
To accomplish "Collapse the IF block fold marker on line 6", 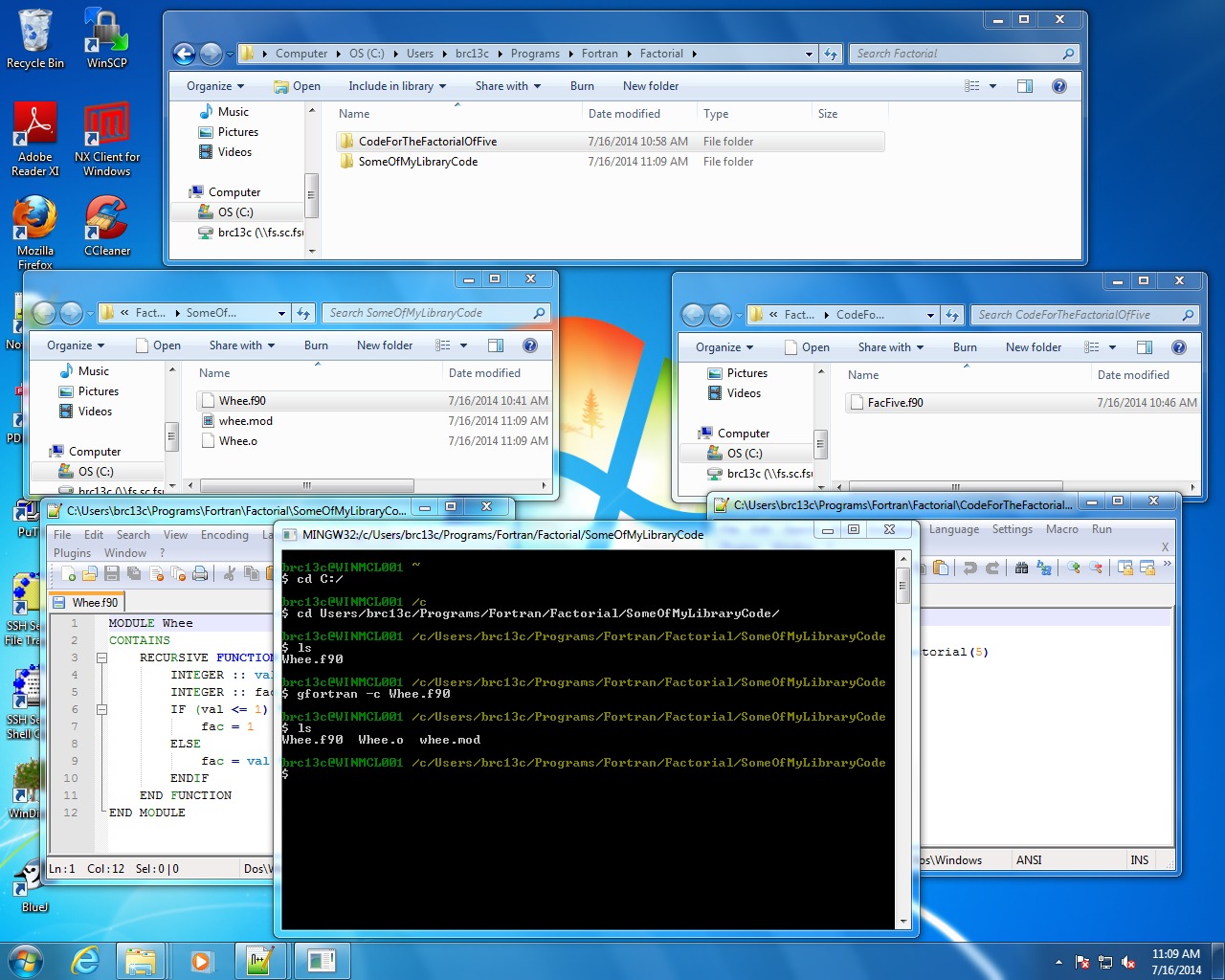I will (101, 709).
